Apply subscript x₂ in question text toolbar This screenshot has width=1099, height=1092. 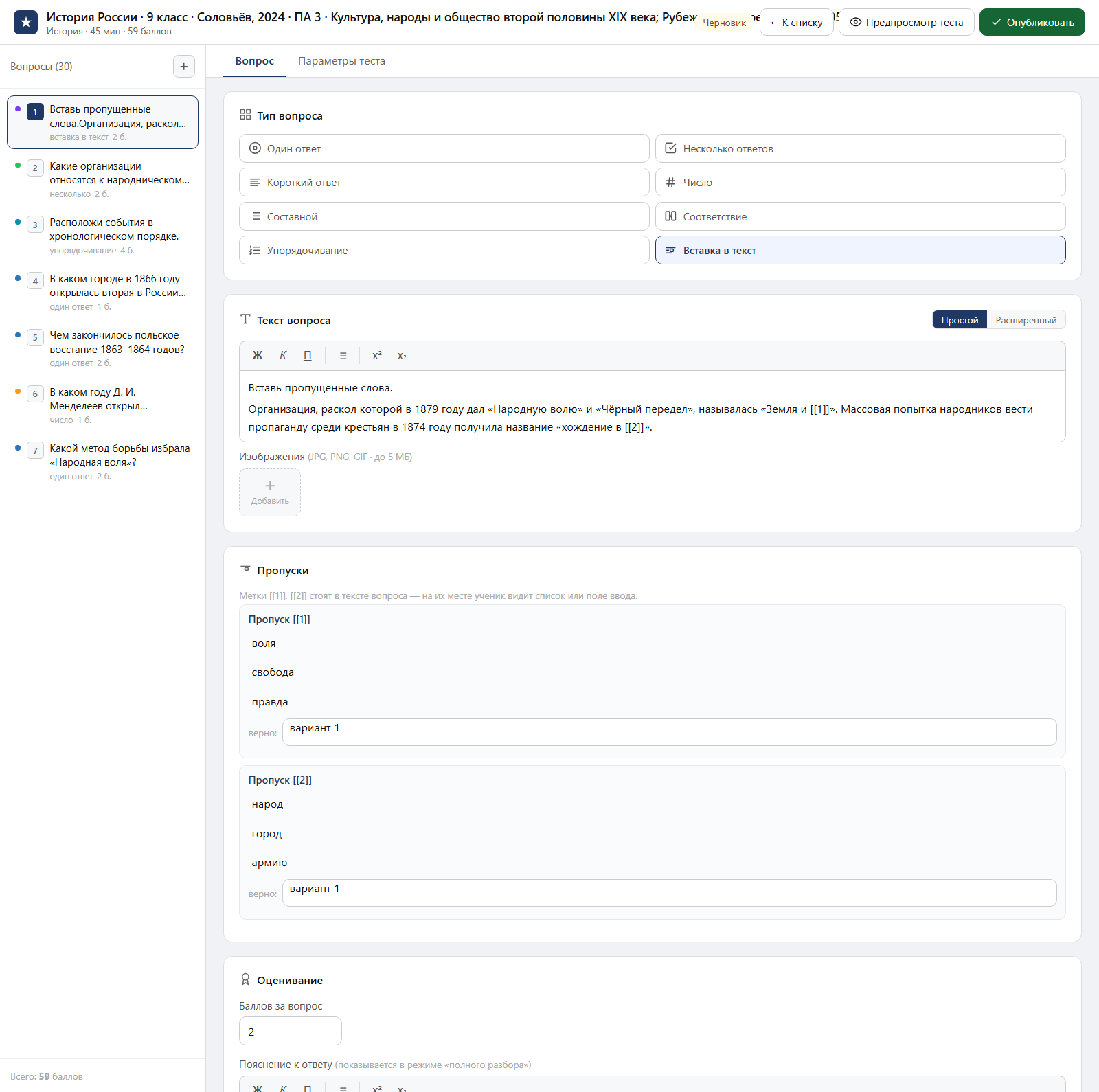coord(402,356)
